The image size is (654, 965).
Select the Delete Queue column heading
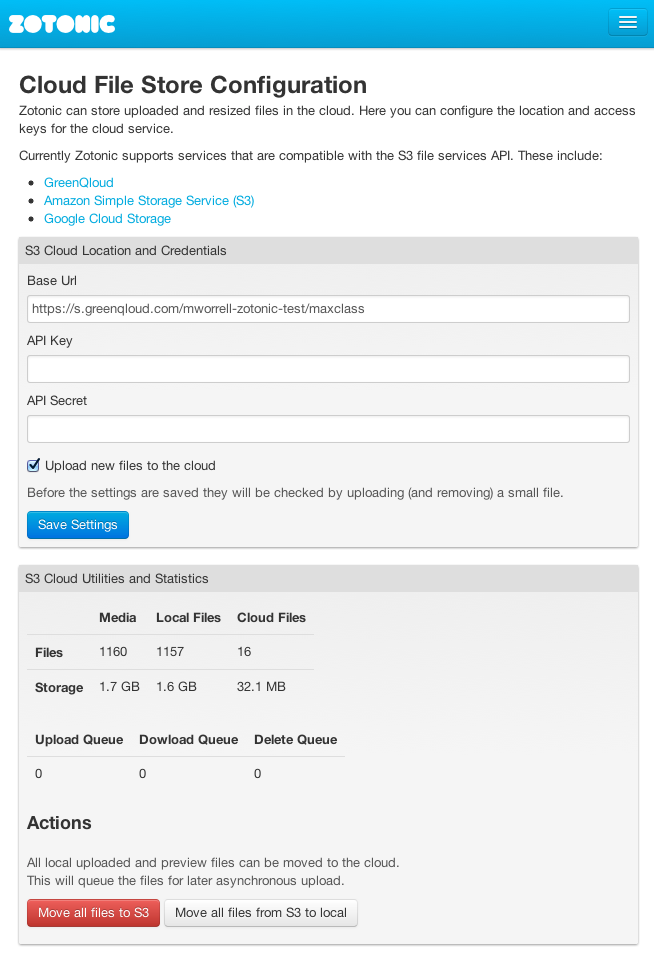pyautogui.click(x=295, y=740)
